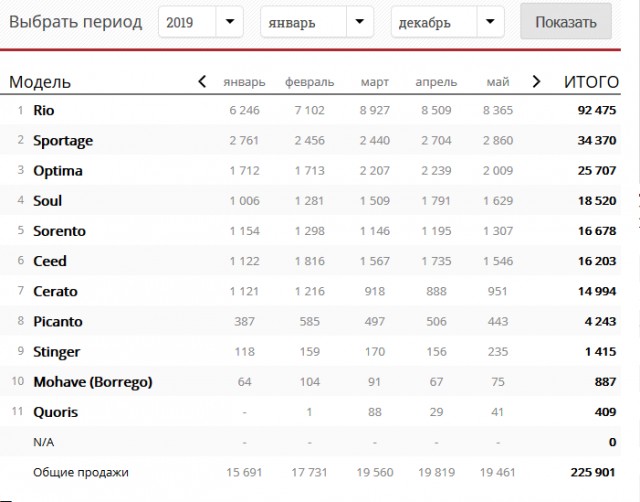Click Sportage total value 34 370
Image resolution: width=640 pixels, height=502 pixels.
click(597, 140)
